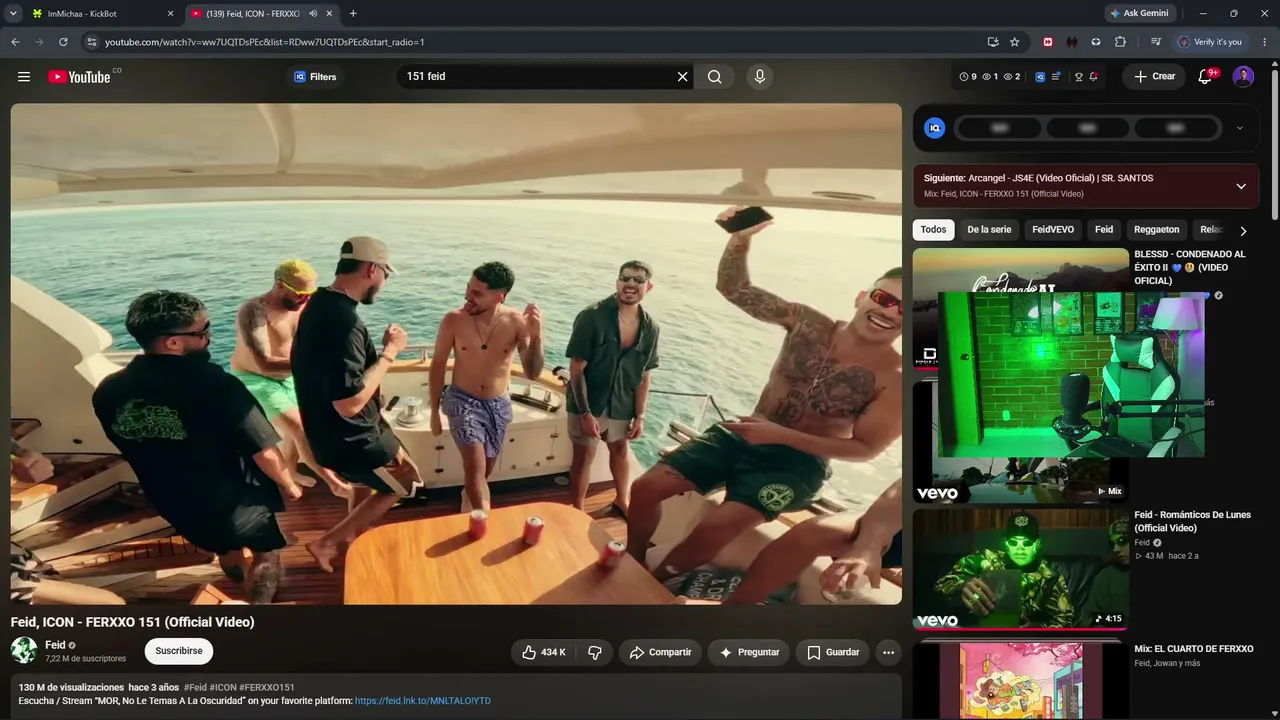Open the feid.lnk.to link in description
The image size is (1280, 720).
423,701
